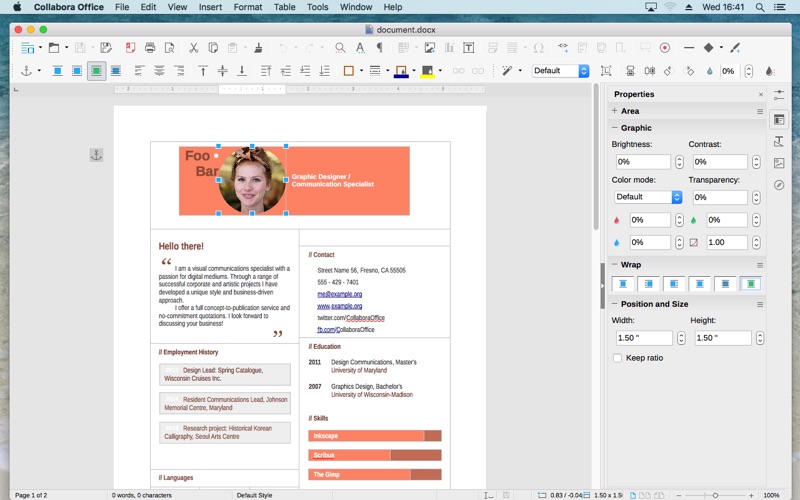
Task: Click the Crop image icon
Action: coord(606,71)
